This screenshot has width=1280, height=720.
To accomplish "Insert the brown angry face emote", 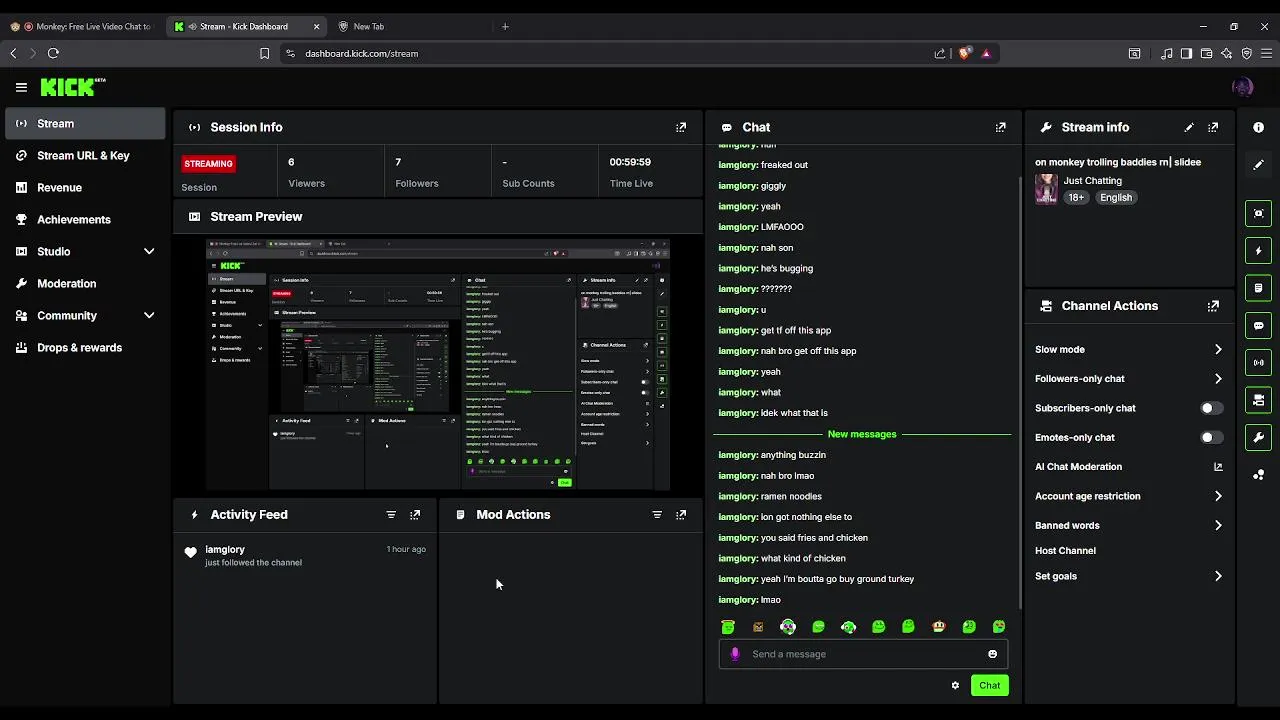I will (758, 627).
